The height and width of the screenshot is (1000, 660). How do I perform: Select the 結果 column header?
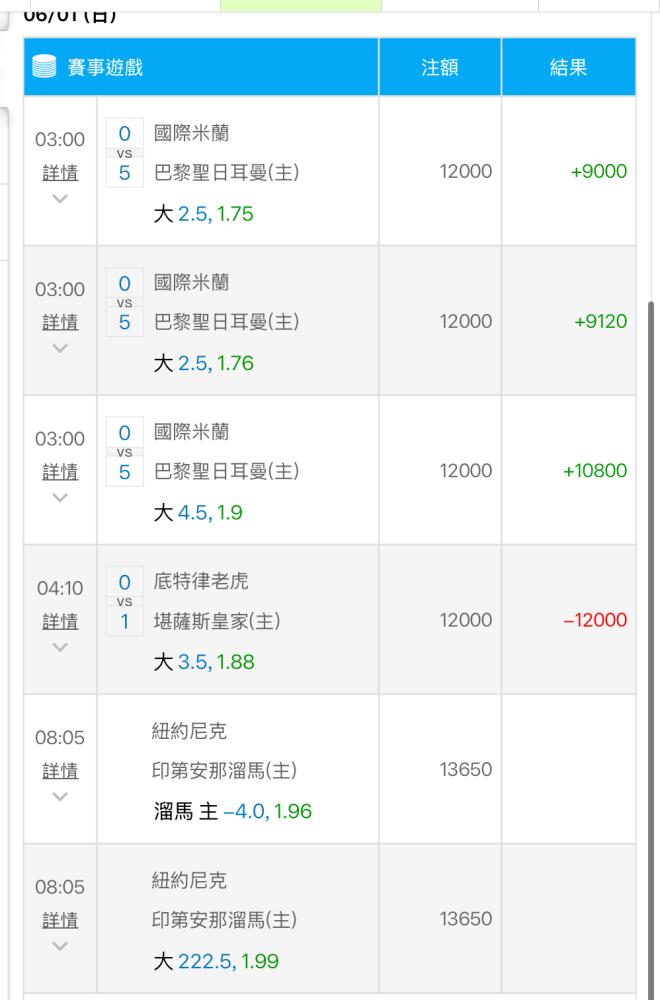pyautogui.click(x=569, y=67)
